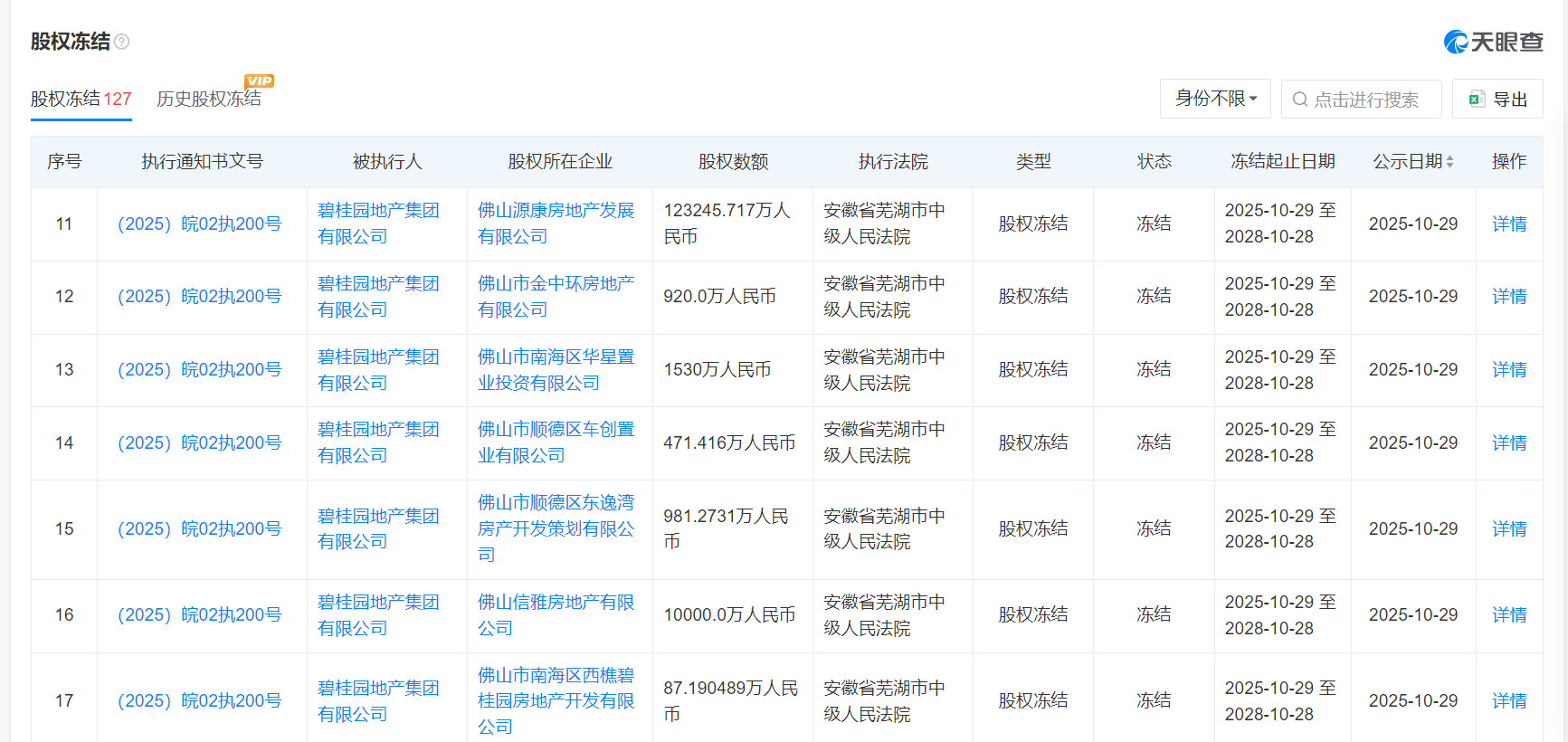Click the 股权数额 column header
This screenshot has width=1568, height=742.
733,162
